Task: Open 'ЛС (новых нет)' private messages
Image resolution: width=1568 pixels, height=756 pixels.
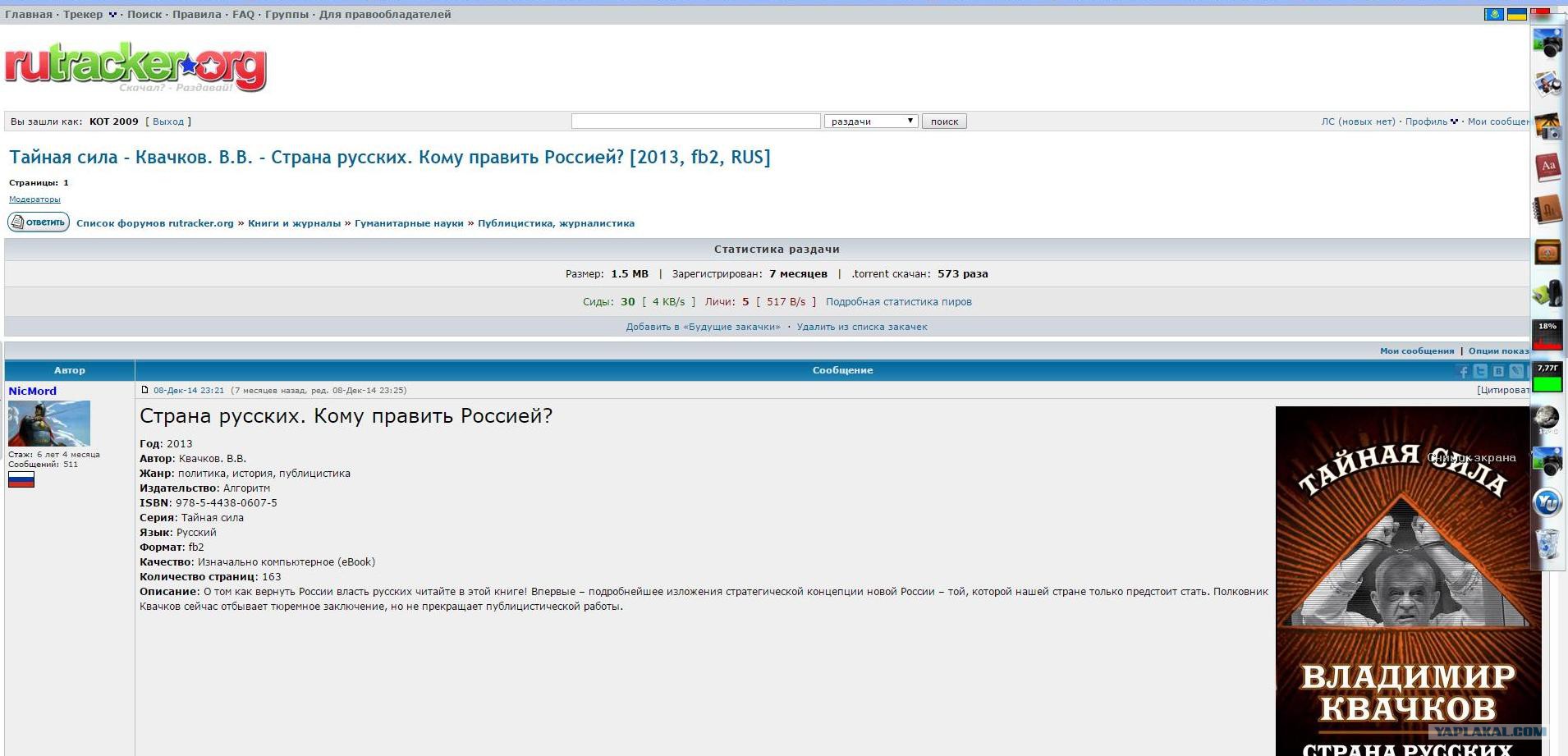Action: [1358, 121]
